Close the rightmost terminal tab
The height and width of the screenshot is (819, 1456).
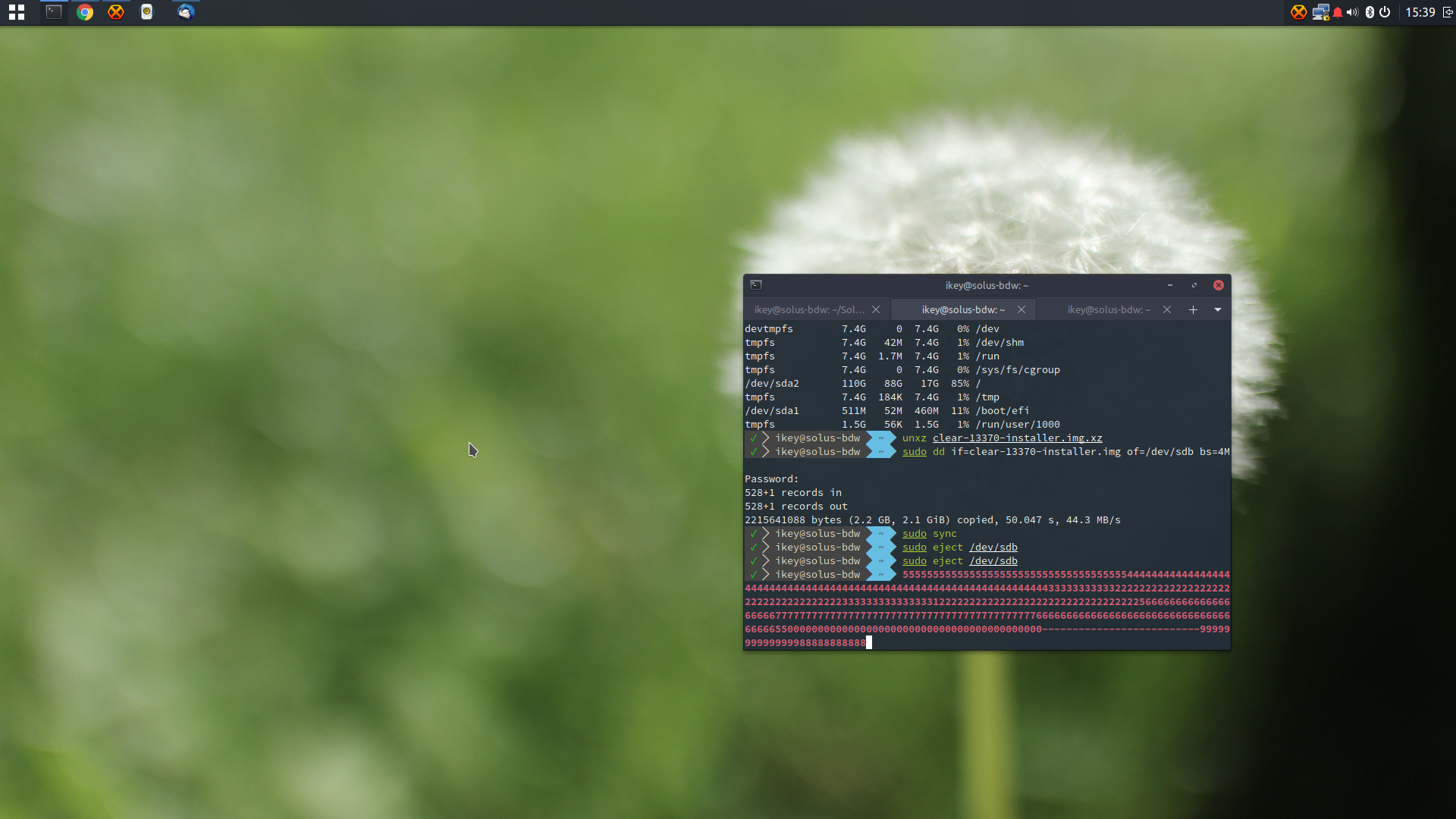coord(1167,309)
